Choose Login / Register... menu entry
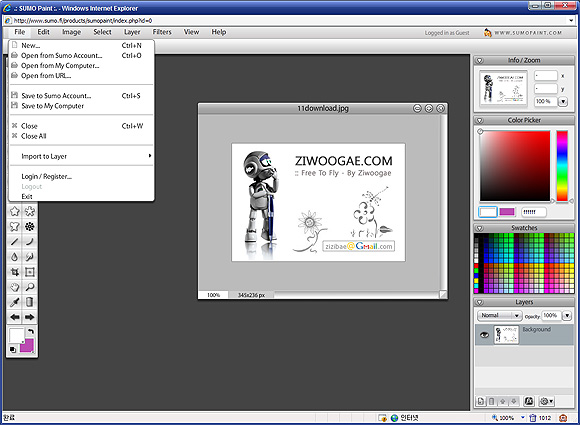The width and height of the screenshot is (580, 425). tap(81, 176)
